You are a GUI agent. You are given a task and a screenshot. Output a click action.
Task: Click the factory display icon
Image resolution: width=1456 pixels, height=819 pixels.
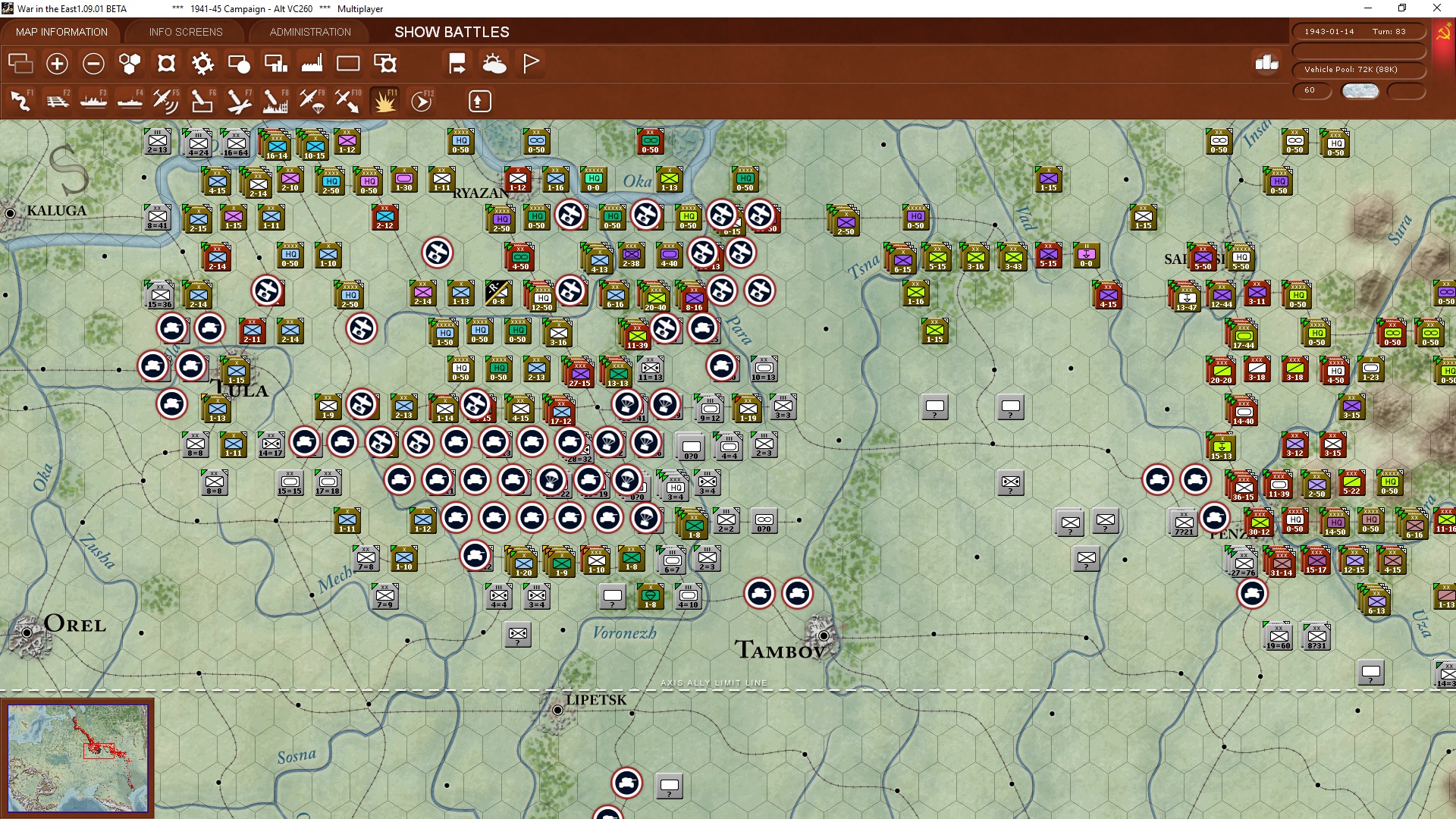click(x=312, y=64)
